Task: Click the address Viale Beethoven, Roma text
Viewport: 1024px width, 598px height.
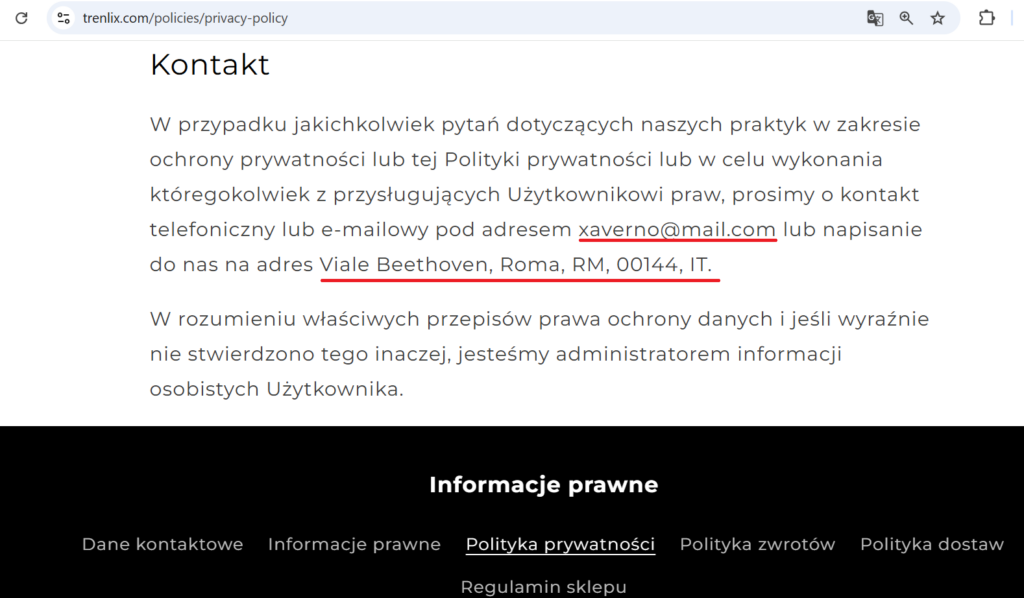Action: (515, 264)
